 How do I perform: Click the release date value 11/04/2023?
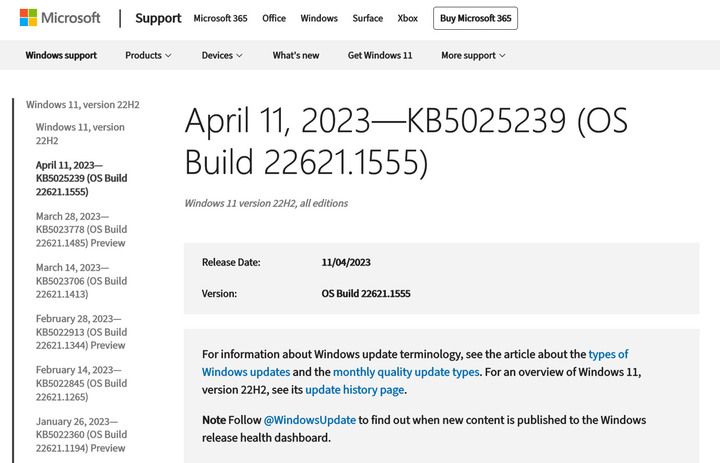[x=346, y=262]
